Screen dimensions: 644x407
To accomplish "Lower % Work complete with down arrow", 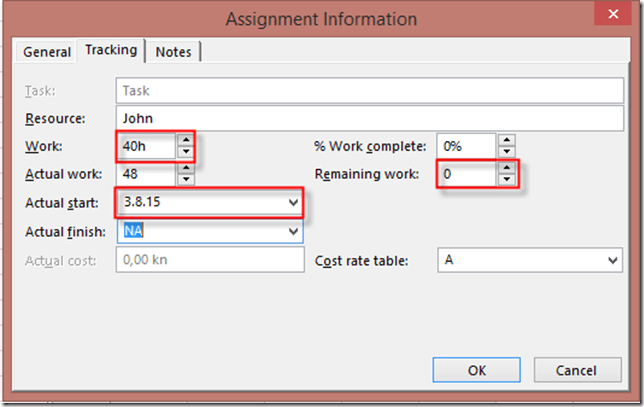I will click(507, 152).
